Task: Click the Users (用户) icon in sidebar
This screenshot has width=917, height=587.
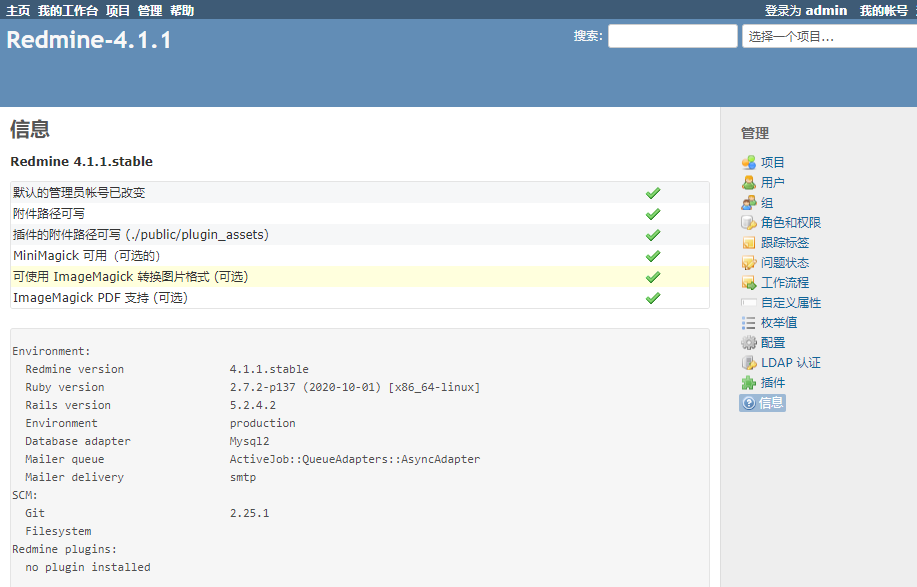Action: 749,182
